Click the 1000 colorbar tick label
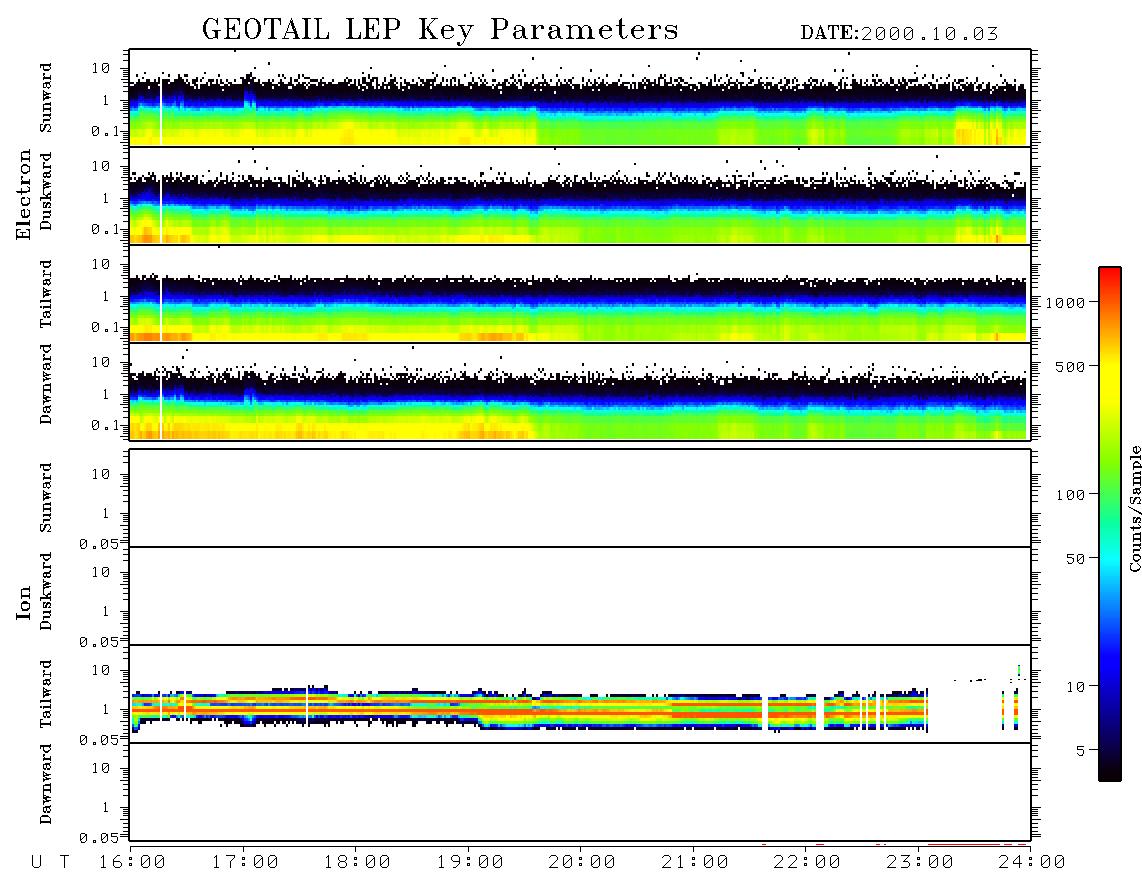The width and height of the screenshot is (1142, 880). point(1065,303)
